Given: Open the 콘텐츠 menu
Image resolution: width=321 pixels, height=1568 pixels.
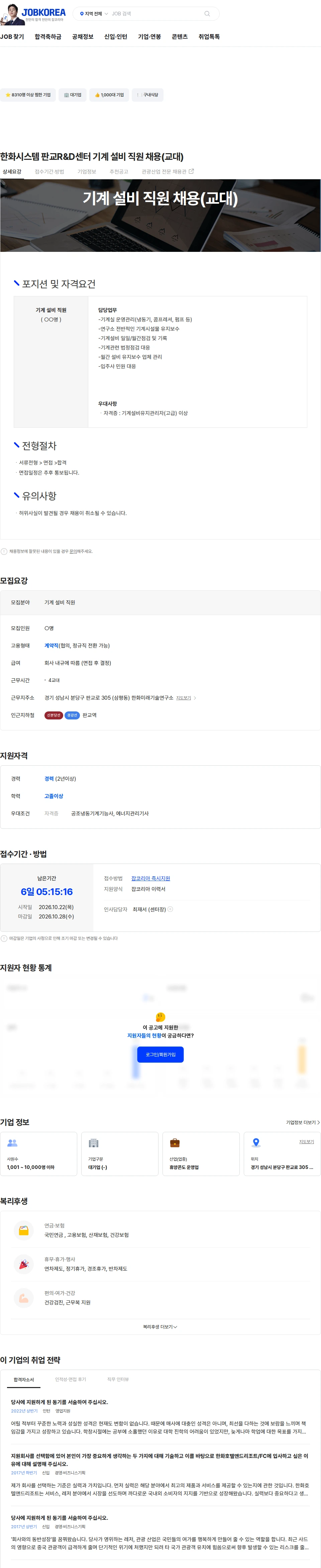Looking at the screenshot, I should click(180, 36).
